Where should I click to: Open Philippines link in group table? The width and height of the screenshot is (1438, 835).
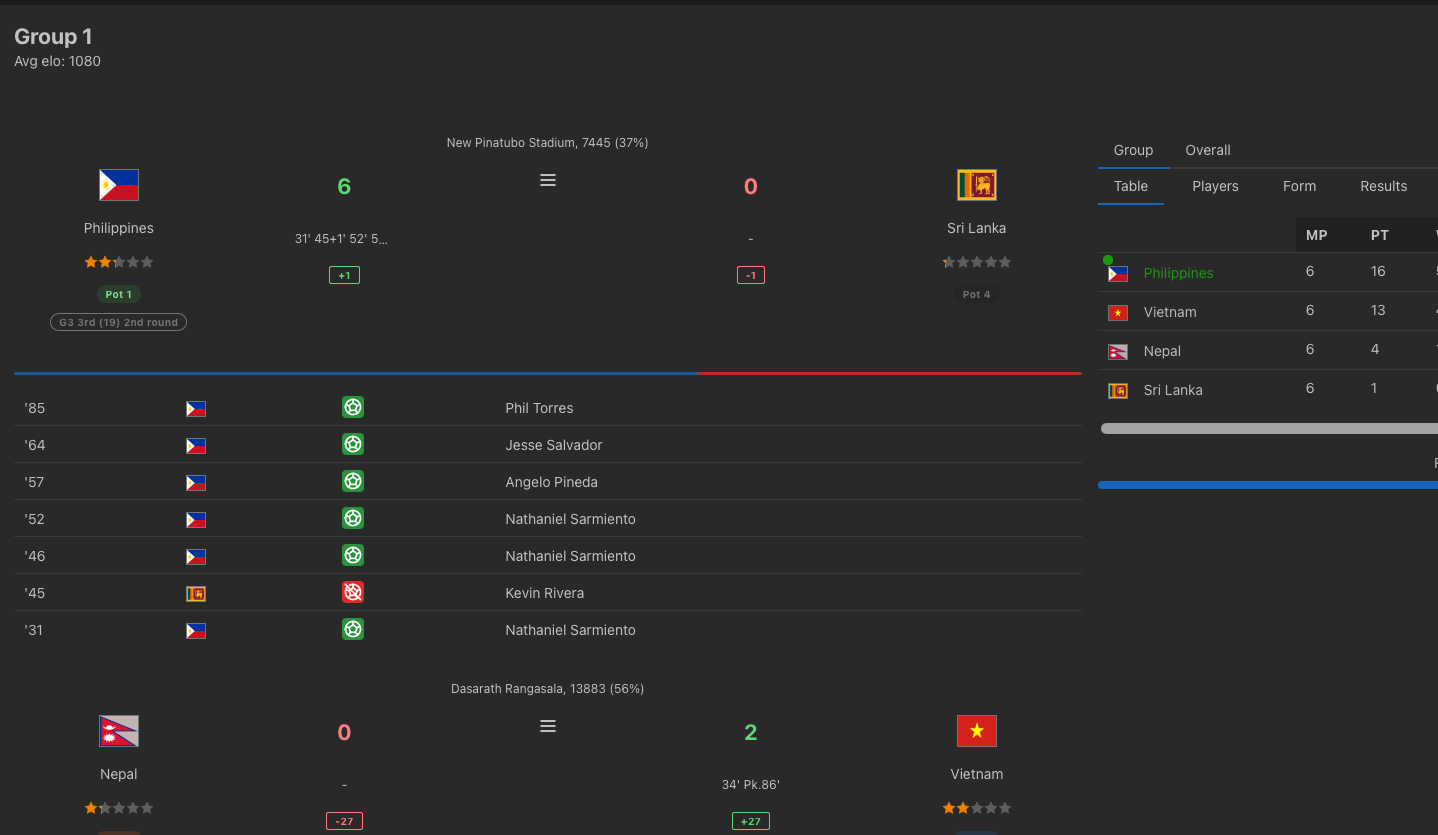tap(1178, 273)
